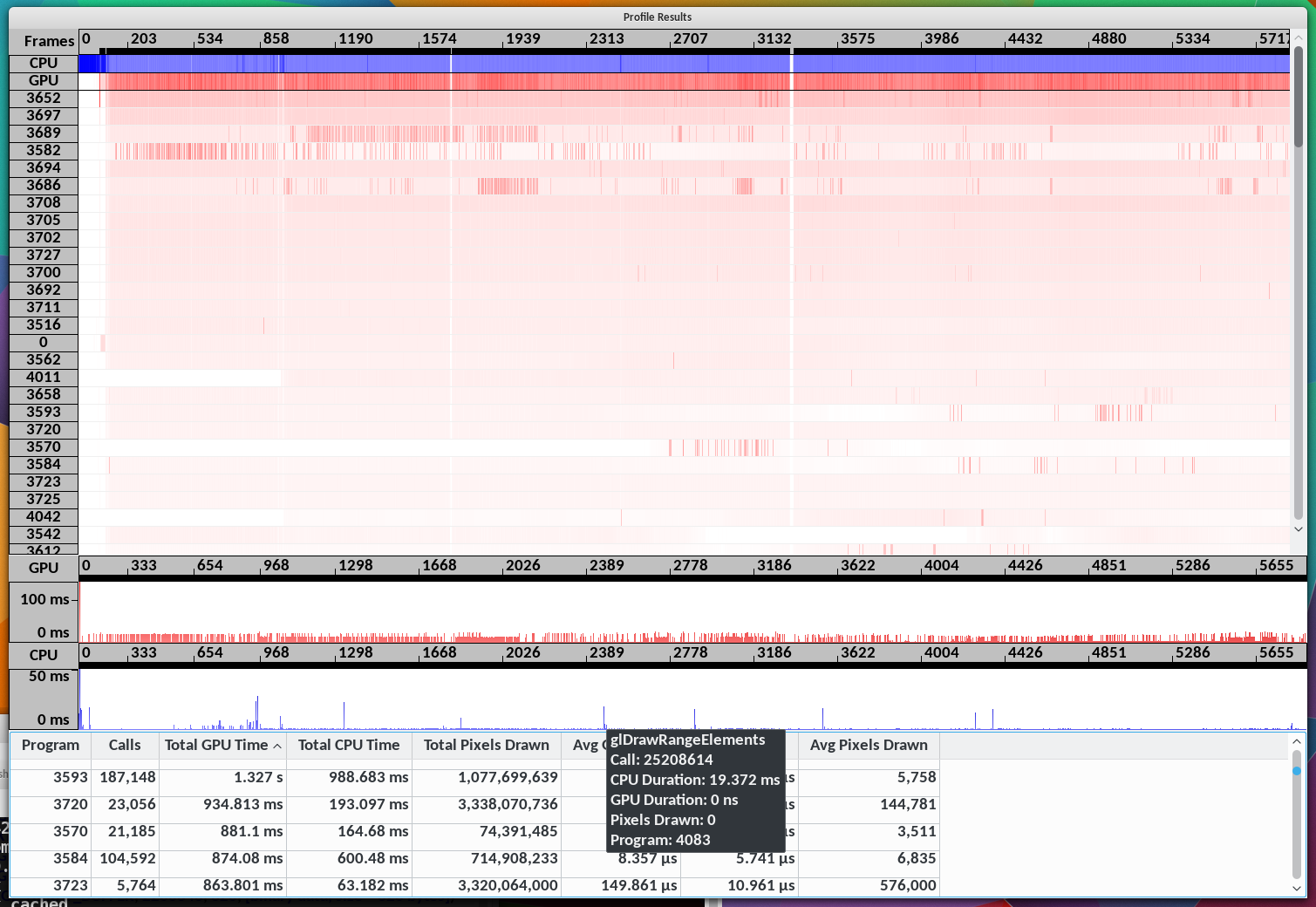Toggle sort arrow on Total GPU Time
The height and width of the screenshot is (907, 1316).
coord(277,746)
